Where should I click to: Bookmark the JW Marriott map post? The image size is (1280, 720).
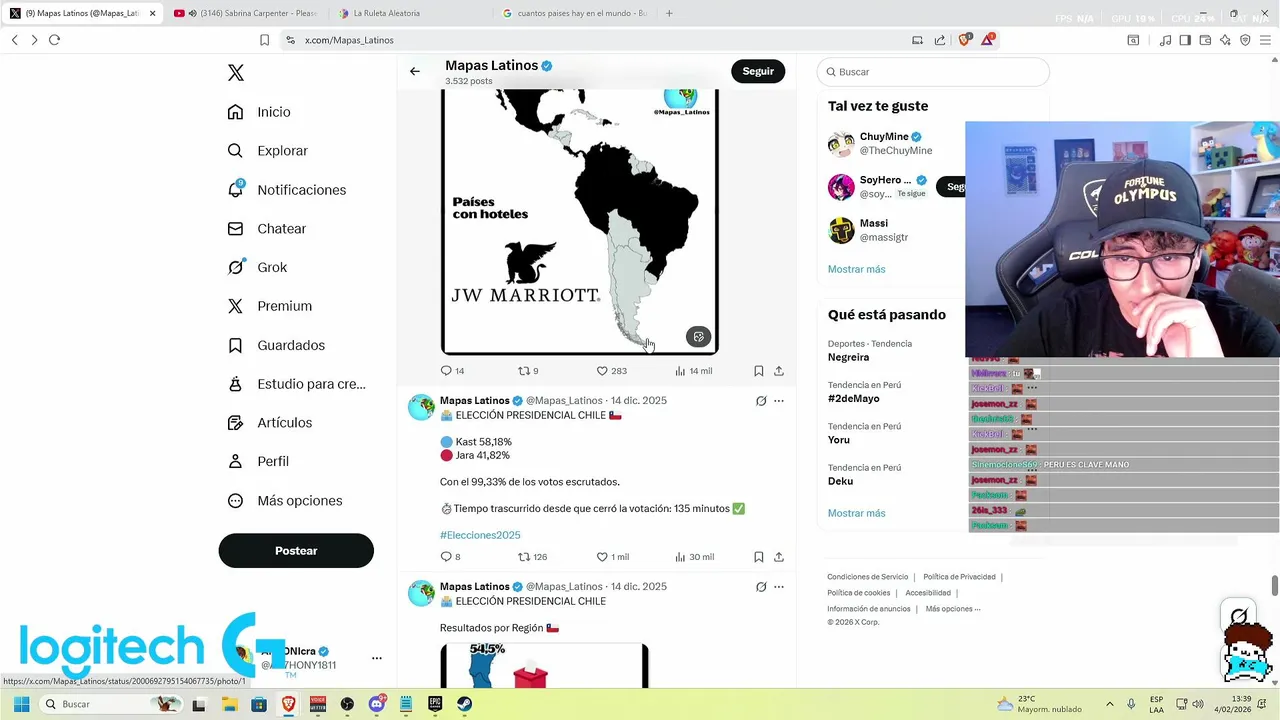pyautogui.click(x=759, y=371)
